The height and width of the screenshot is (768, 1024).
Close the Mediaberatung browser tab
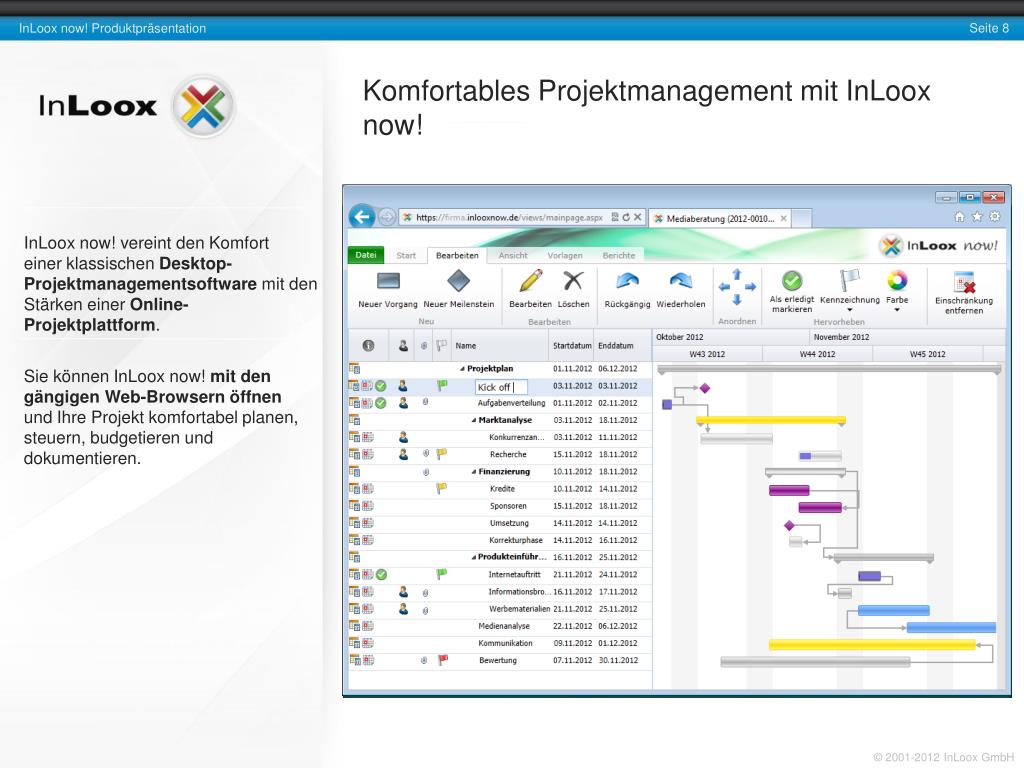783,219
